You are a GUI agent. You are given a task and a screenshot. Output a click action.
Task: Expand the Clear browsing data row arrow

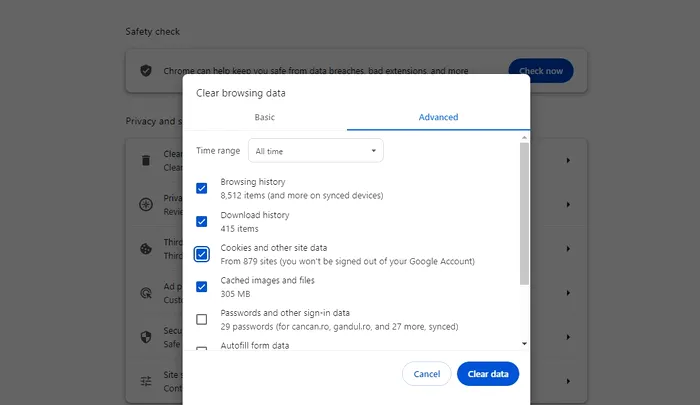tap(568, 160)
